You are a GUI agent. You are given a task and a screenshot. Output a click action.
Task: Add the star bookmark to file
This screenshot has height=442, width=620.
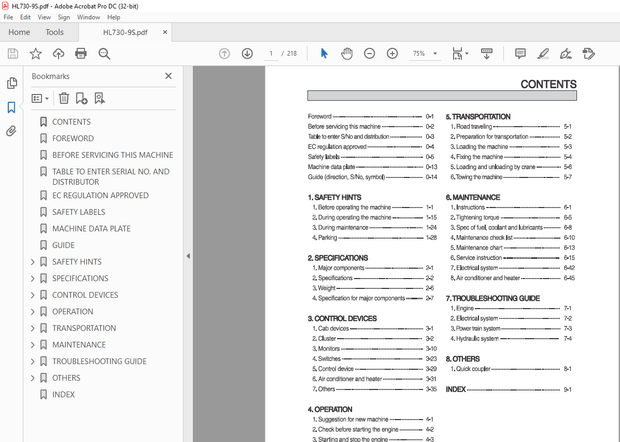click(36, 53)
